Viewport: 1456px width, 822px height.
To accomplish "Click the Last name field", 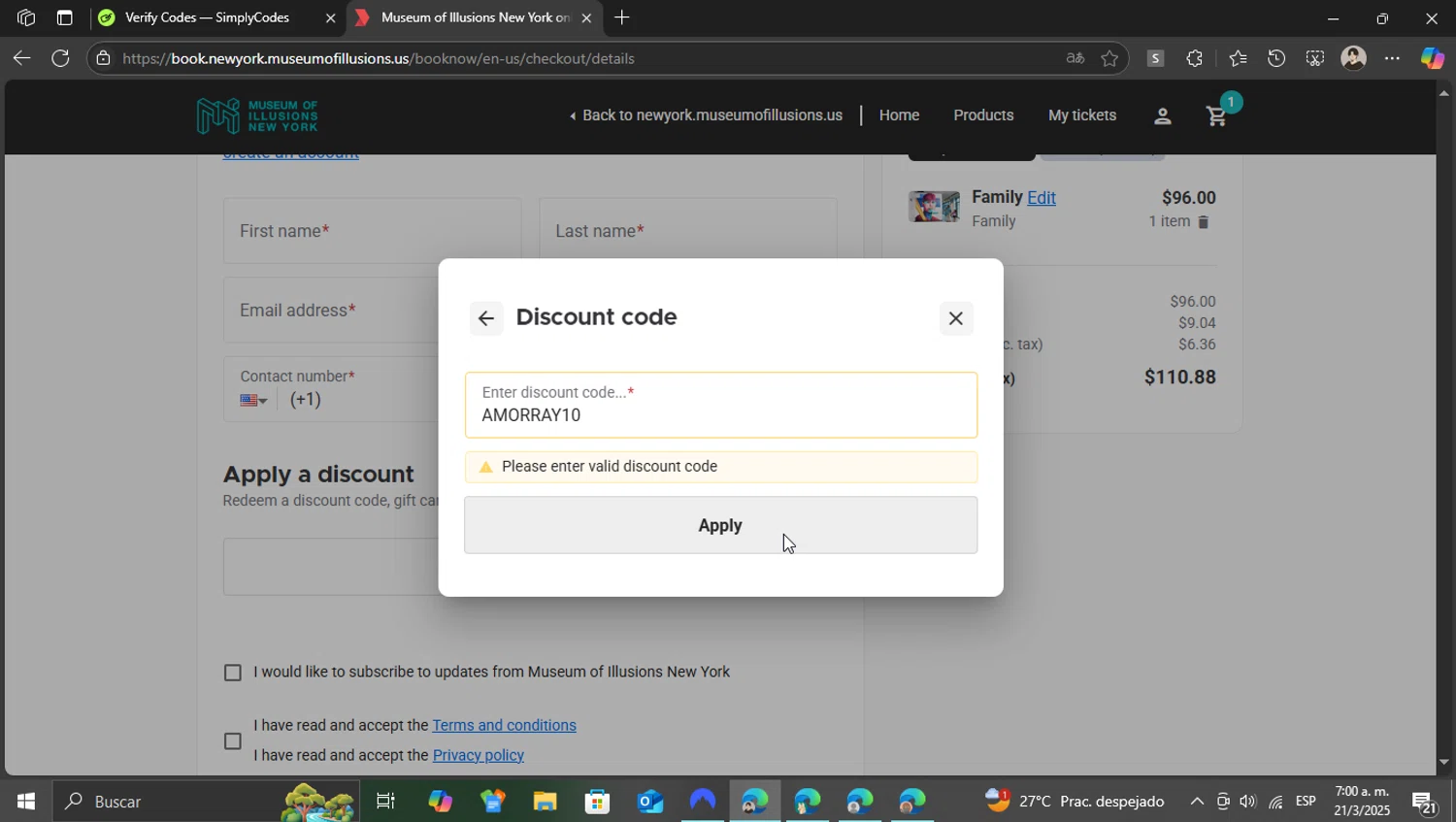I will click(x=688, y=231).
